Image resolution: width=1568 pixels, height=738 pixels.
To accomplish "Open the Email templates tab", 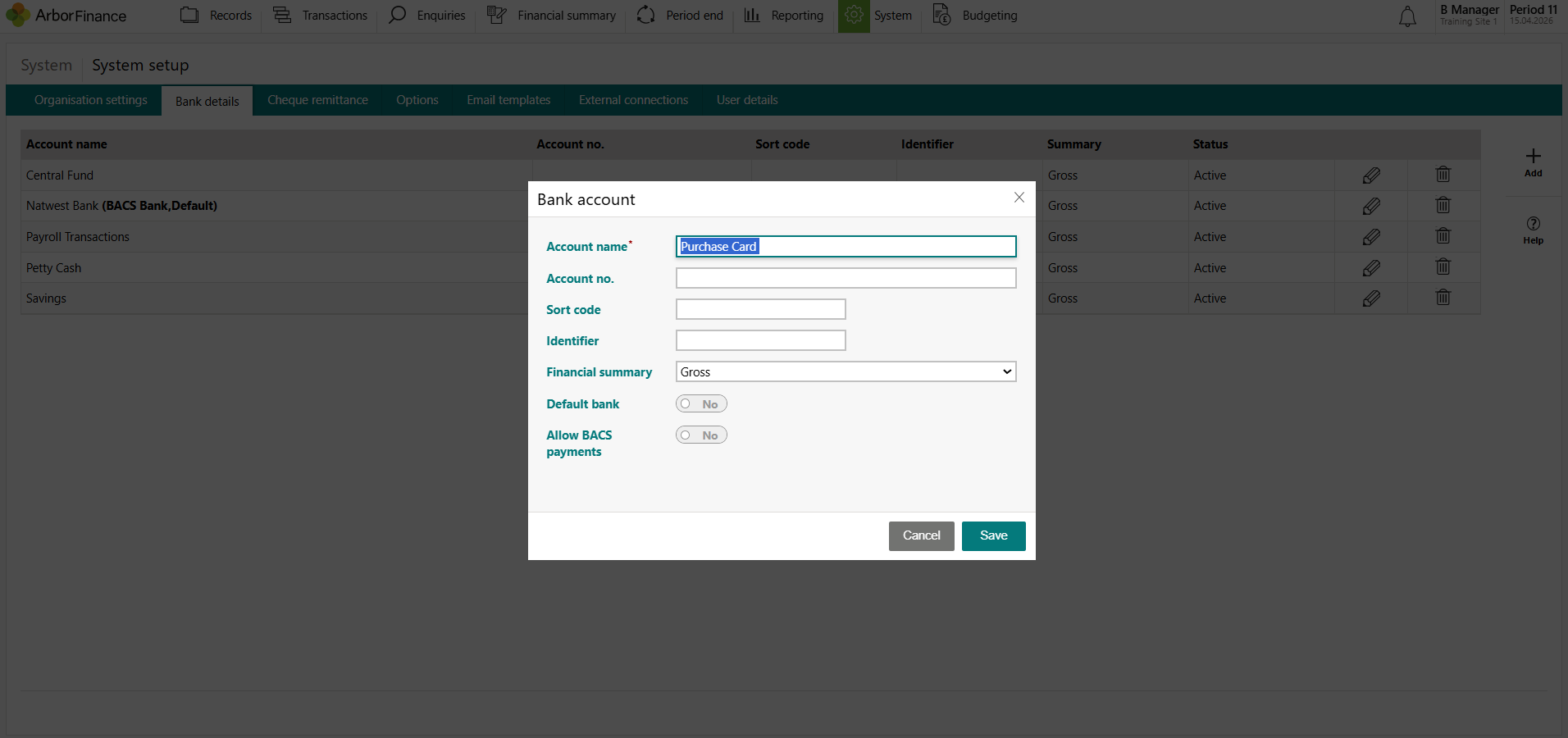I will click(508, 100).
